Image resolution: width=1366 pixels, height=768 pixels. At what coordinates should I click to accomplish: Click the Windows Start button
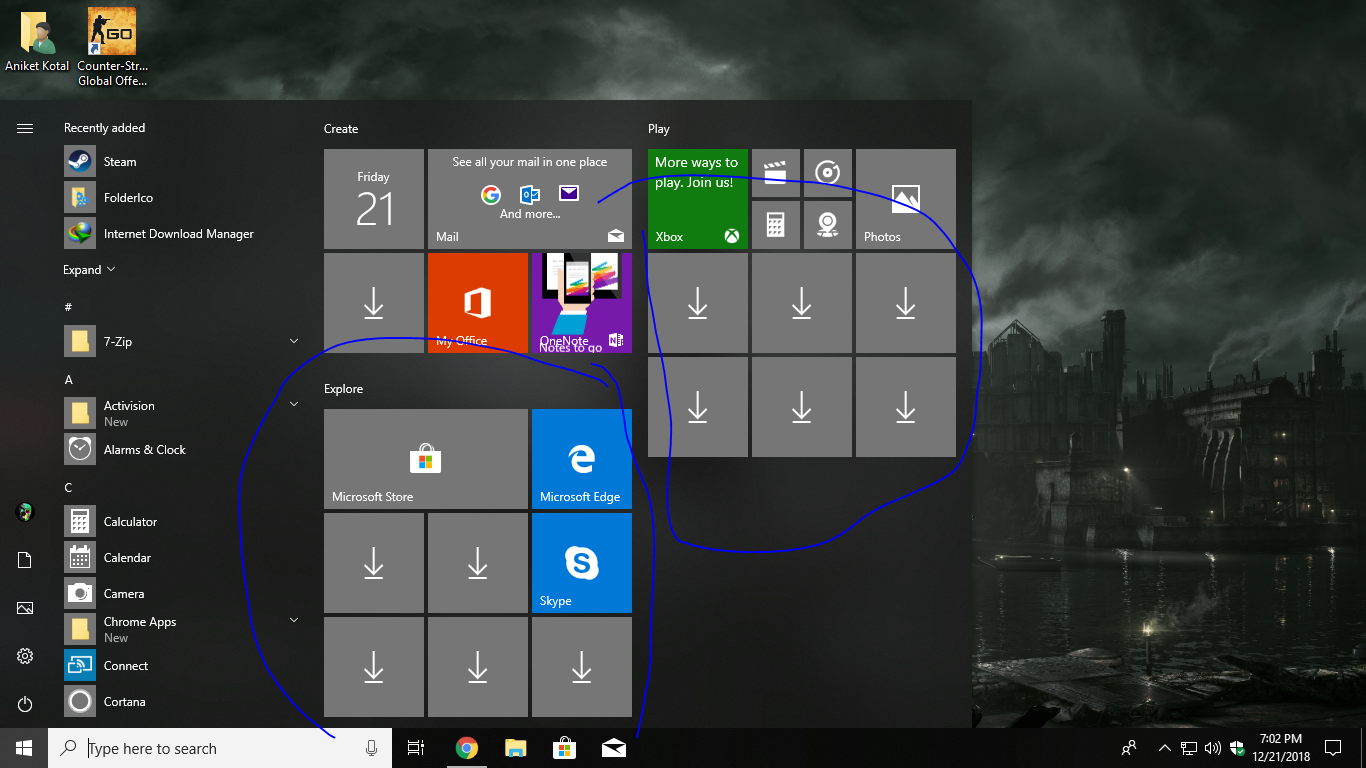[x=24, y=748]
